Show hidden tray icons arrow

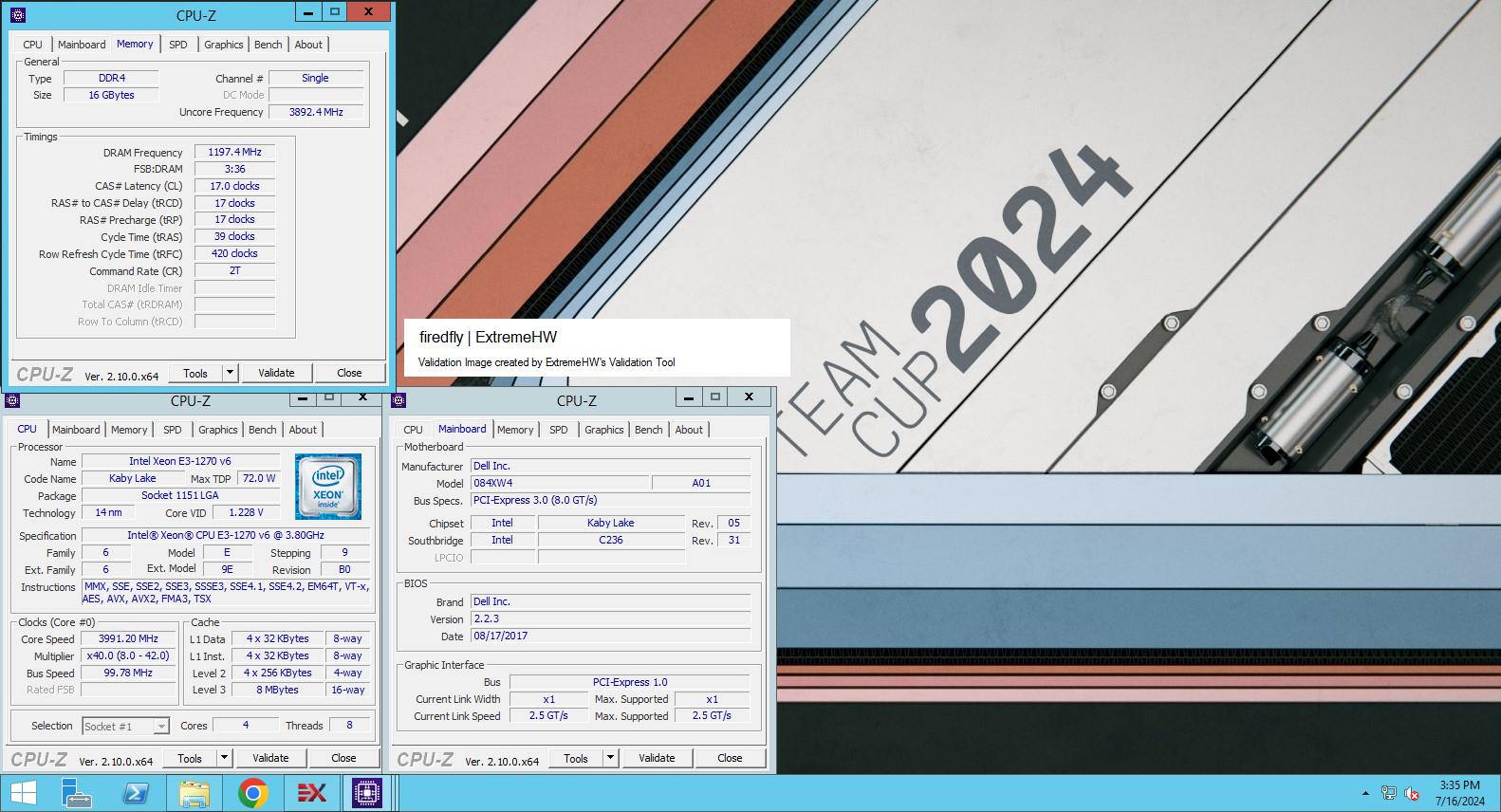coord(1366,793)
